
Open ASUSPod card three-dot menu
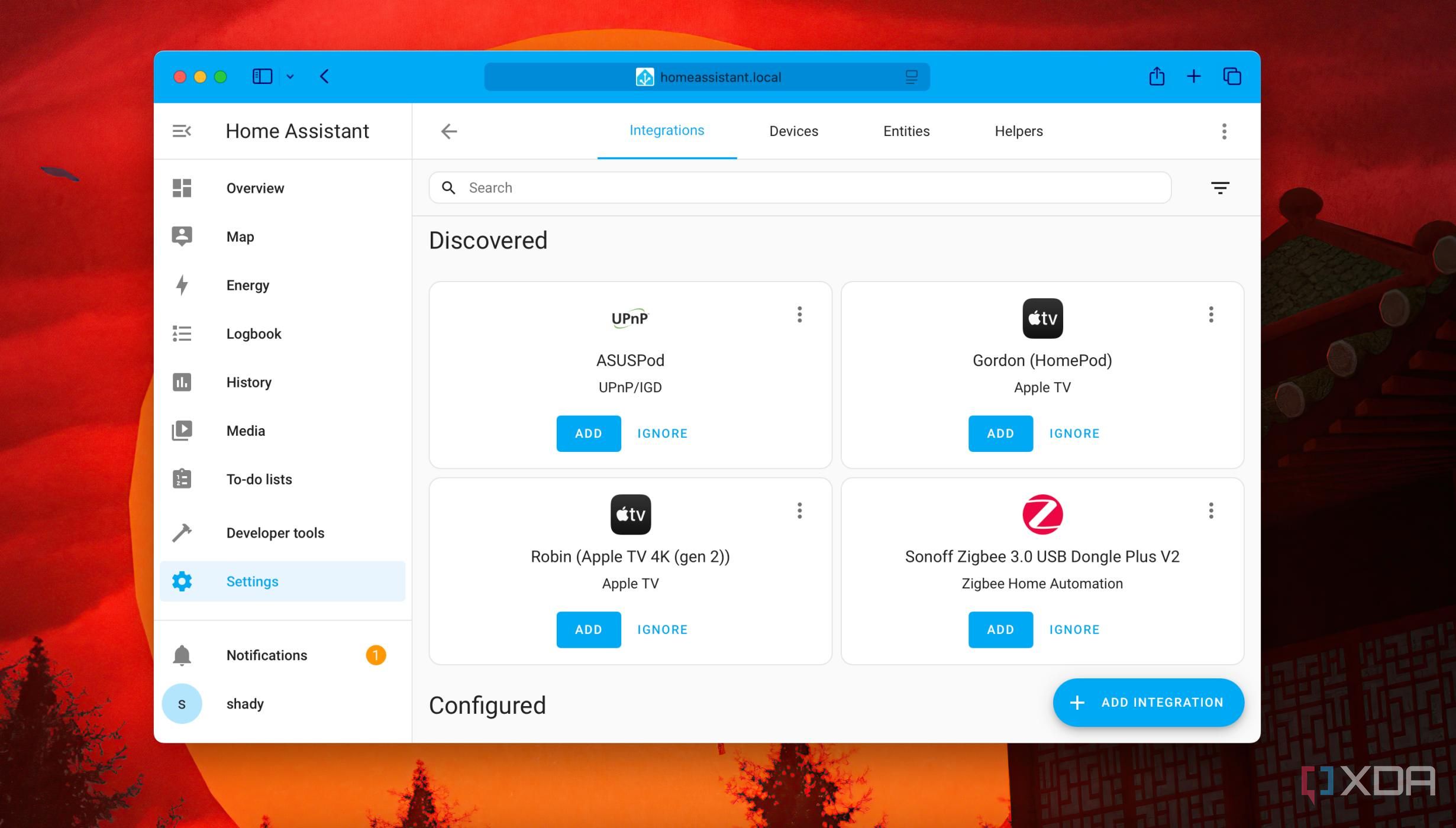click(799, 315)
